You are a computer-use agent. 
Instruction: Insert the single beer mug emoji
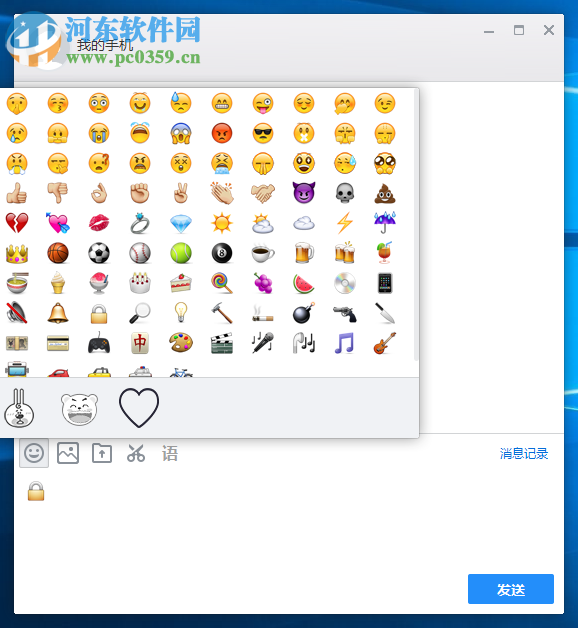click(x=304, y=253)
